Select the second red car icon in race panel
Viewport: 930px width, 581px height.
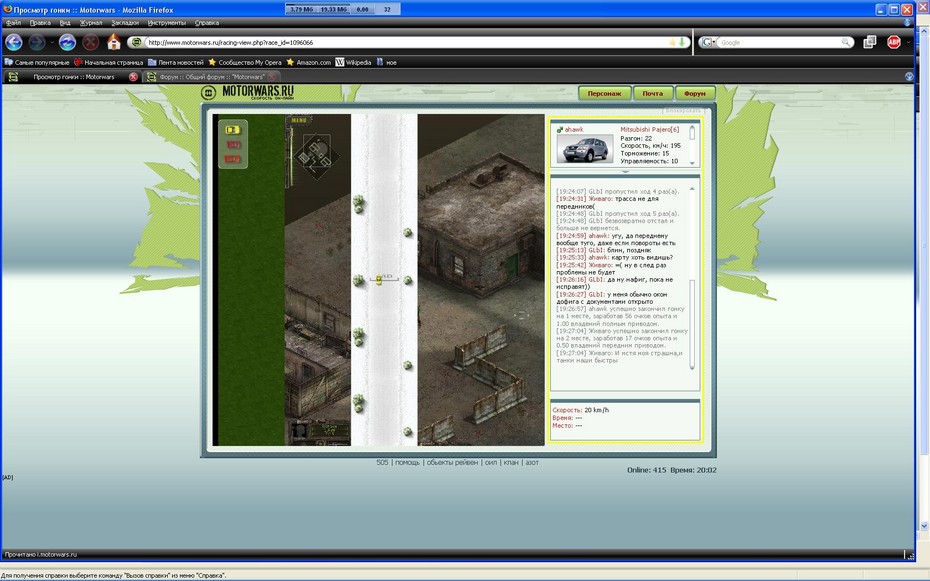tap(232, 159)
